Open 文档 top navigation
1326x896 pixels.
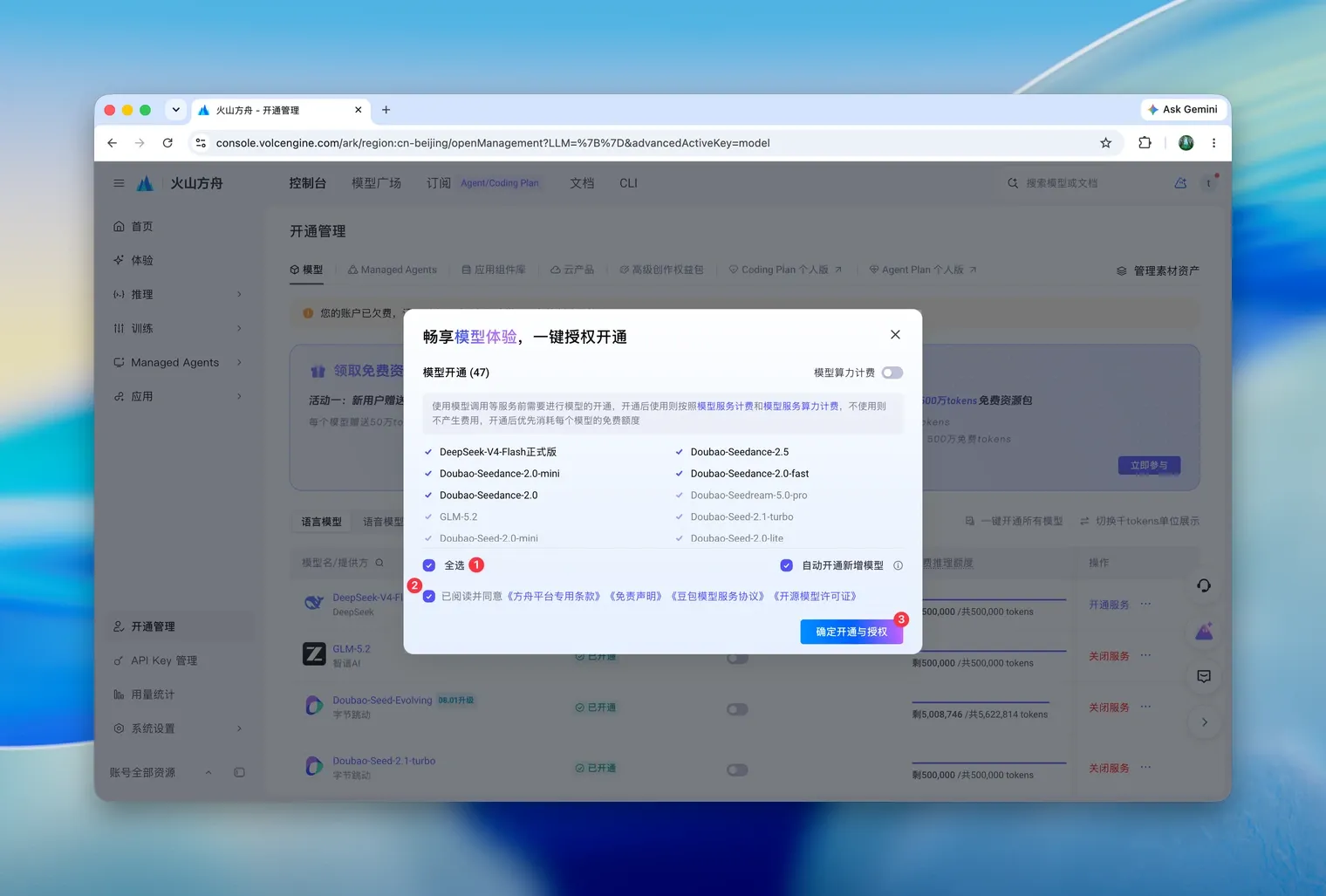[x=582, y=183]
